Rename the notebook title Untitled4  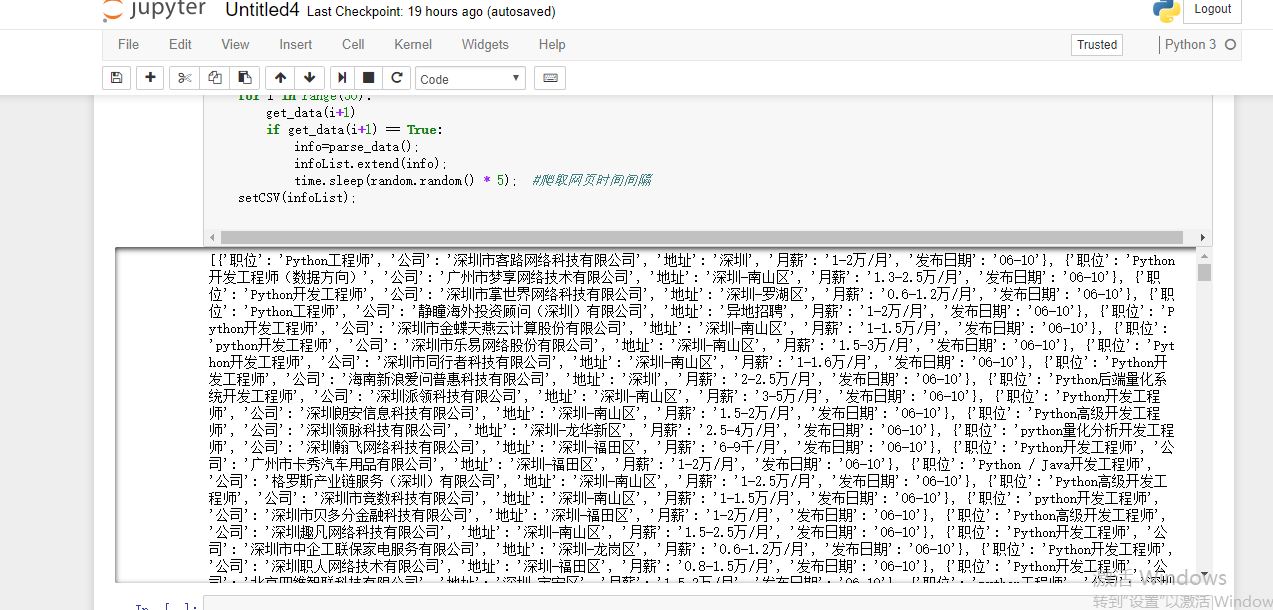pyautogui.click(x=263, y=10)
